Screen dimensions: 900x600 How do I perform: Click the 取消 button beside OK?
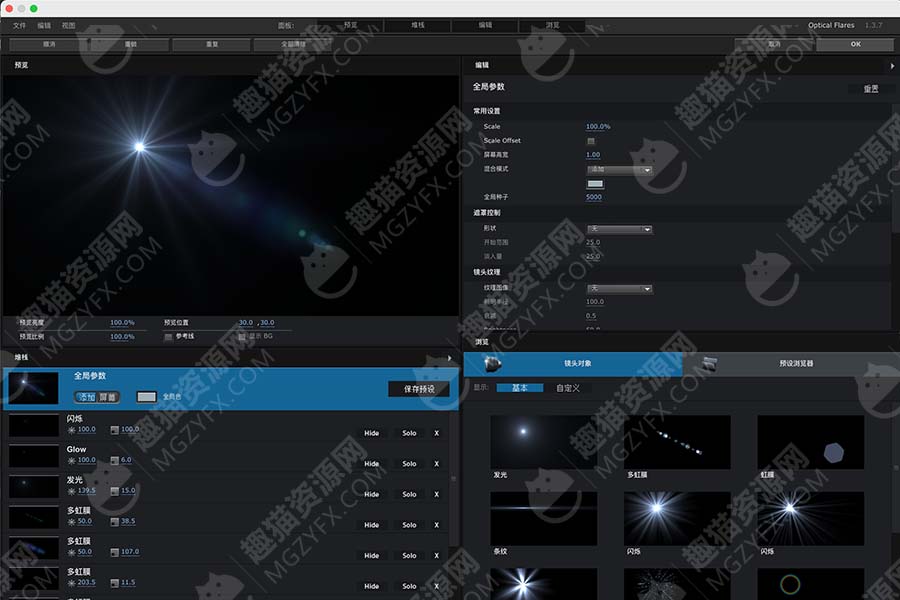(x=774, y=44)
